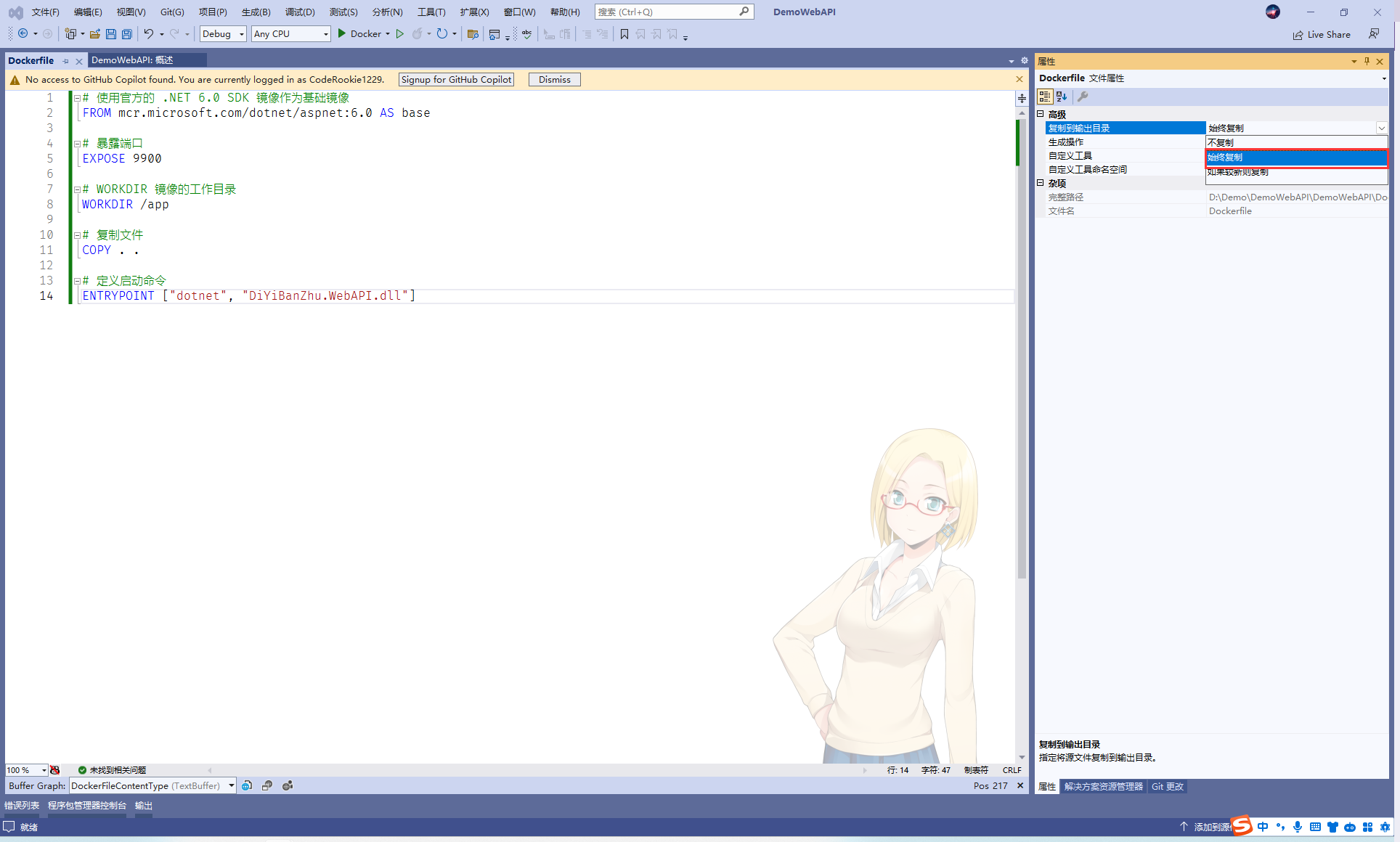Collapse the code region on line 1

pos(76,98)
